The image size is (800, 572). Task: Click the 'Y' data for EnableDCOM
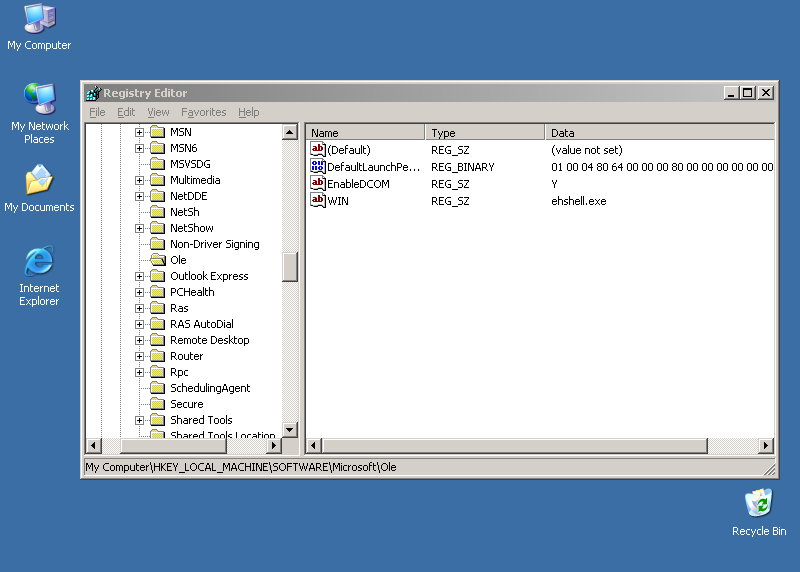[554, 184]
